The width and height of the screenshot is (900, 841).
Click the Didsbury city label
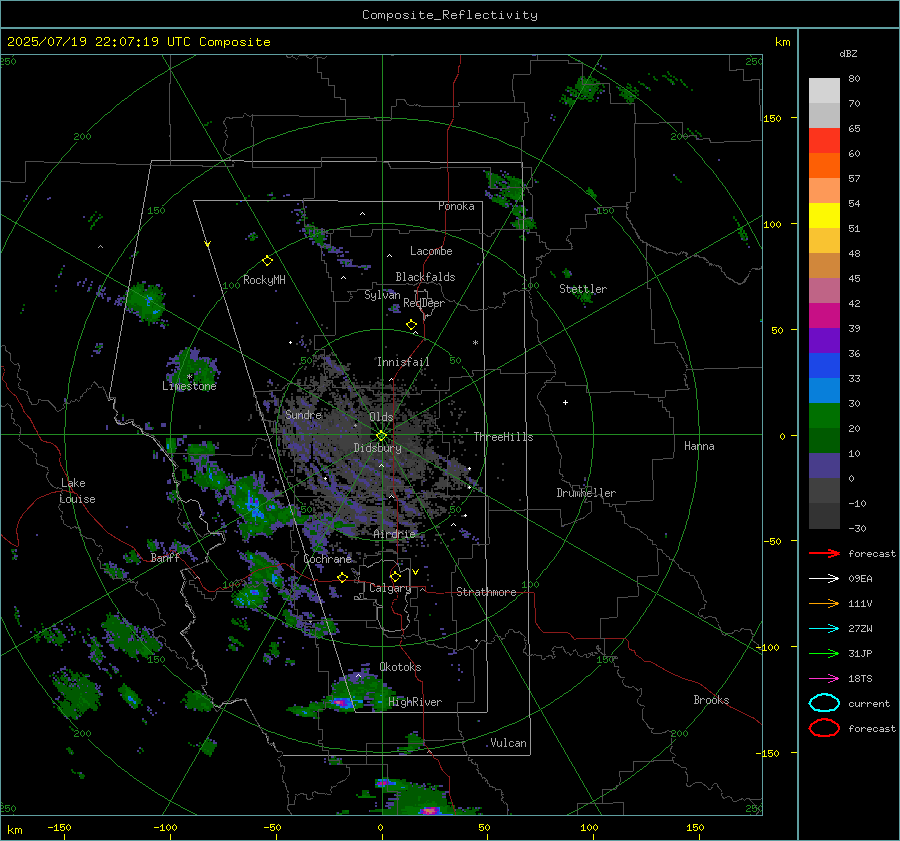(x=377, y=448)
